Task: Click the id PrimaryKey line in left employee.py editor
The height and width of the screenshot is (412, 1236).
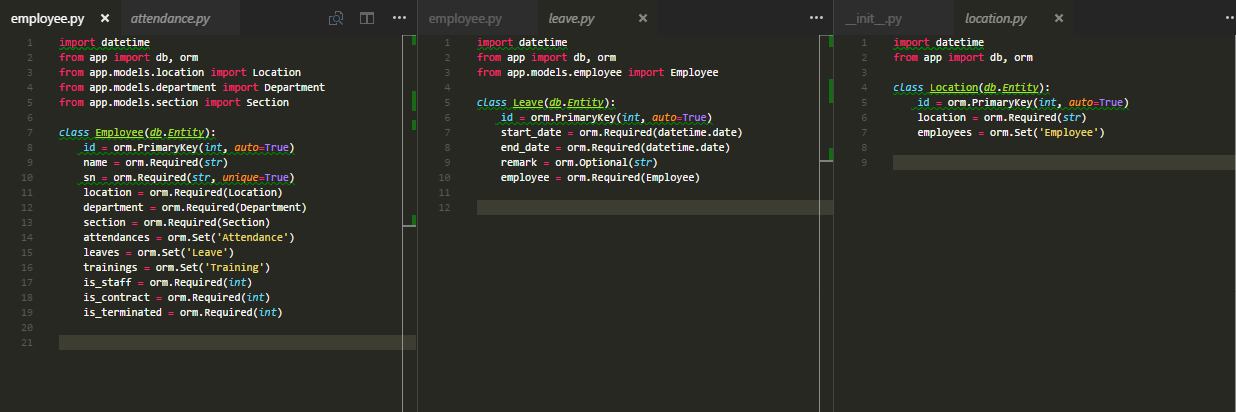Action: (x=188, y=147)
